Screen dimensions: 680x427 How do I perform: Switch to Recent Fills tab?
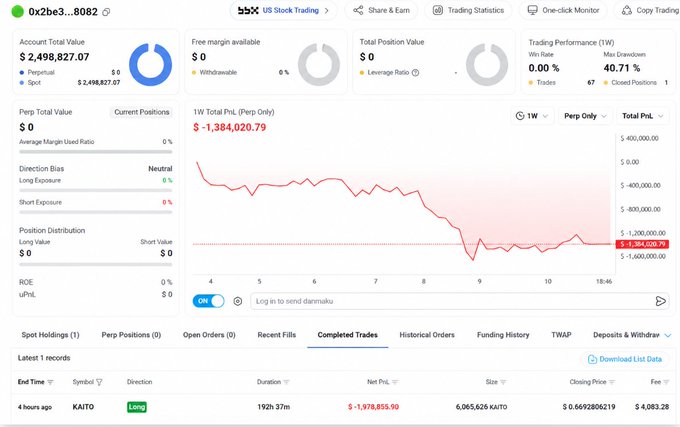277,335
